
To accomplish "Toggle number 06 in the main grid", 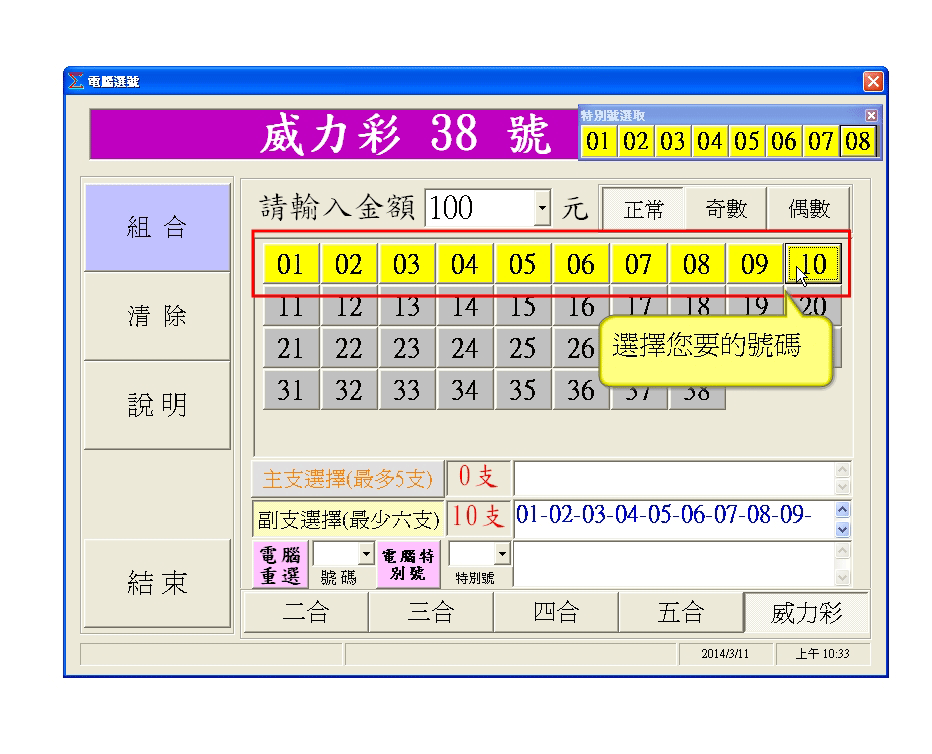I will pyautogui.click(x=581, y=264).
